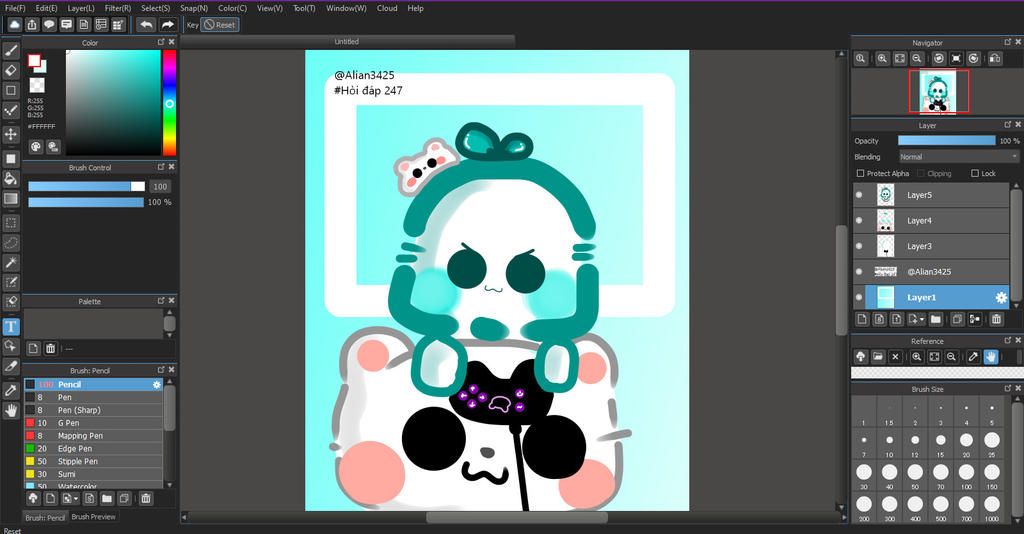Image resolution: width=1024 pixels, height=534 pixels.
Task: Open Layer1 settings gear
Action: 1000,297
